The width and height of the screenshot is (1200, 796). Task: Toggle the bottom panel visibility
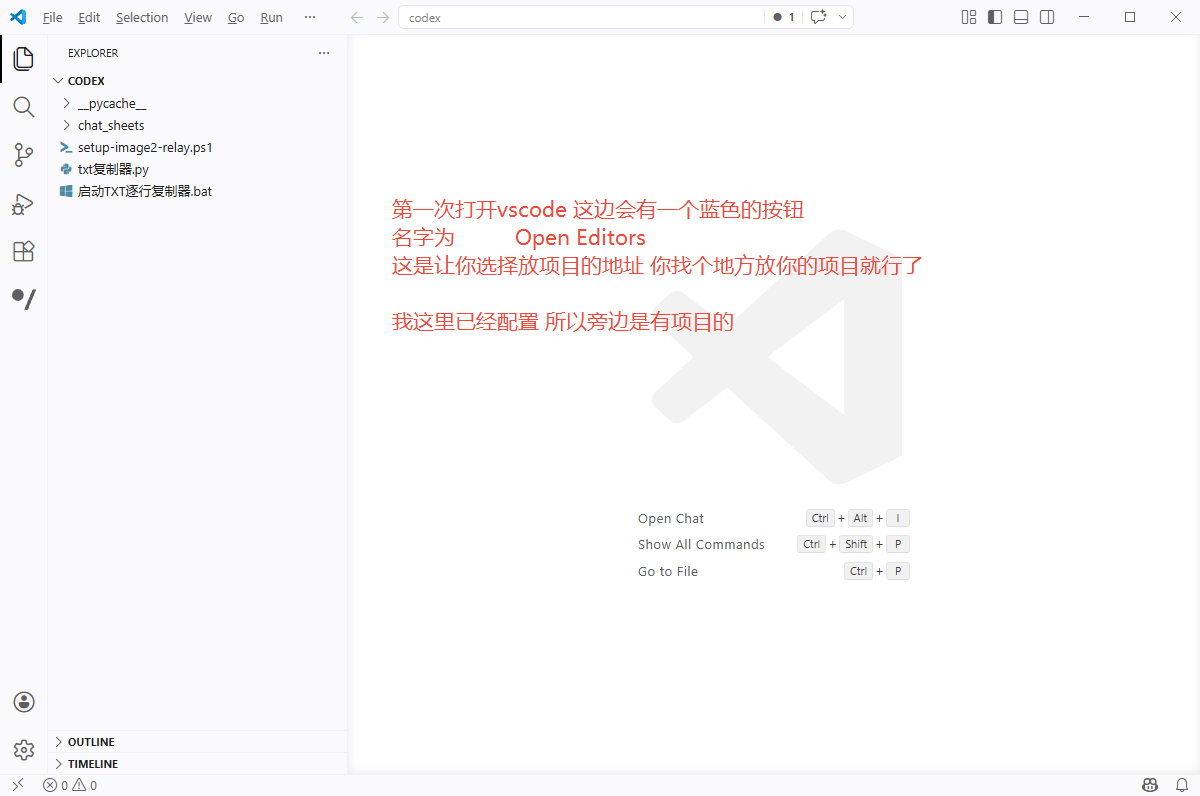(1021, 17)
